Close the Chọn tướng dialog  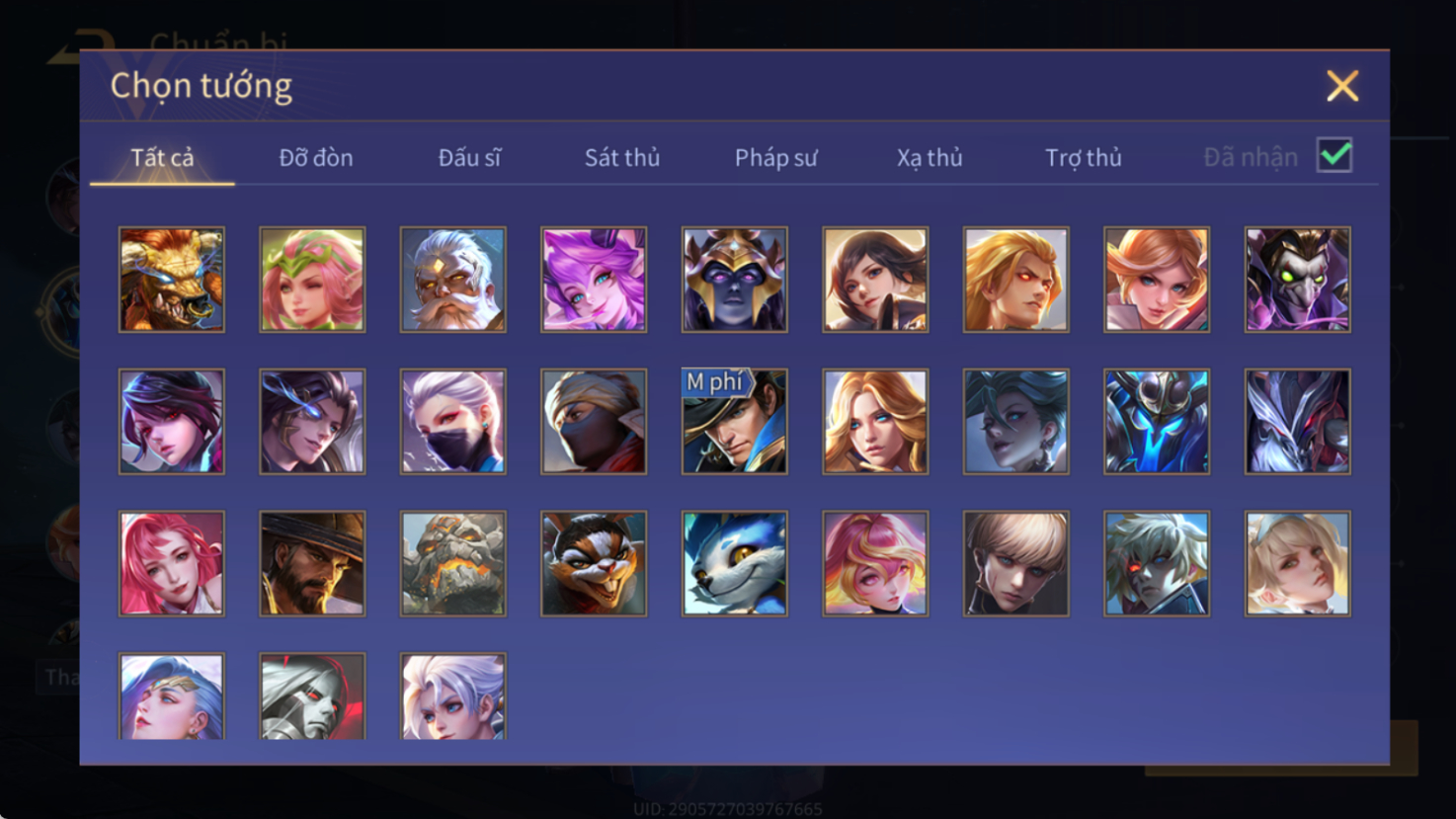(x=1342, y=86)
